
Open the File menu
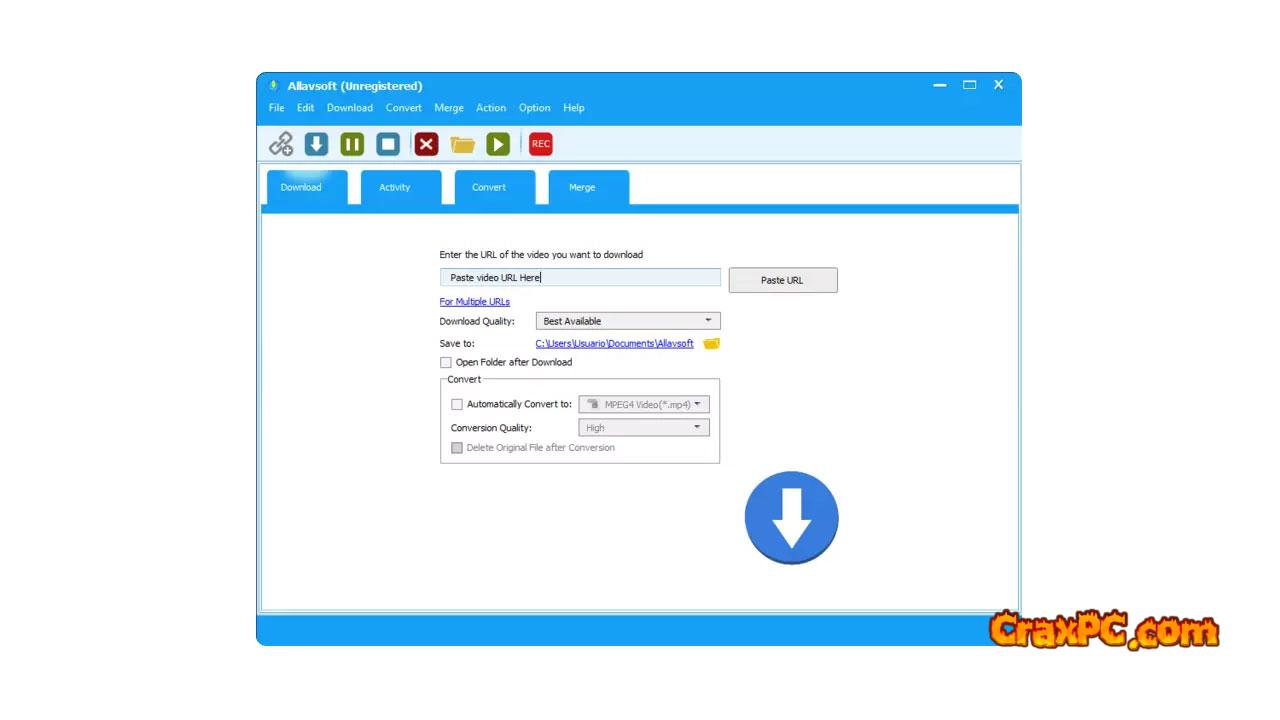pos(276,108)
